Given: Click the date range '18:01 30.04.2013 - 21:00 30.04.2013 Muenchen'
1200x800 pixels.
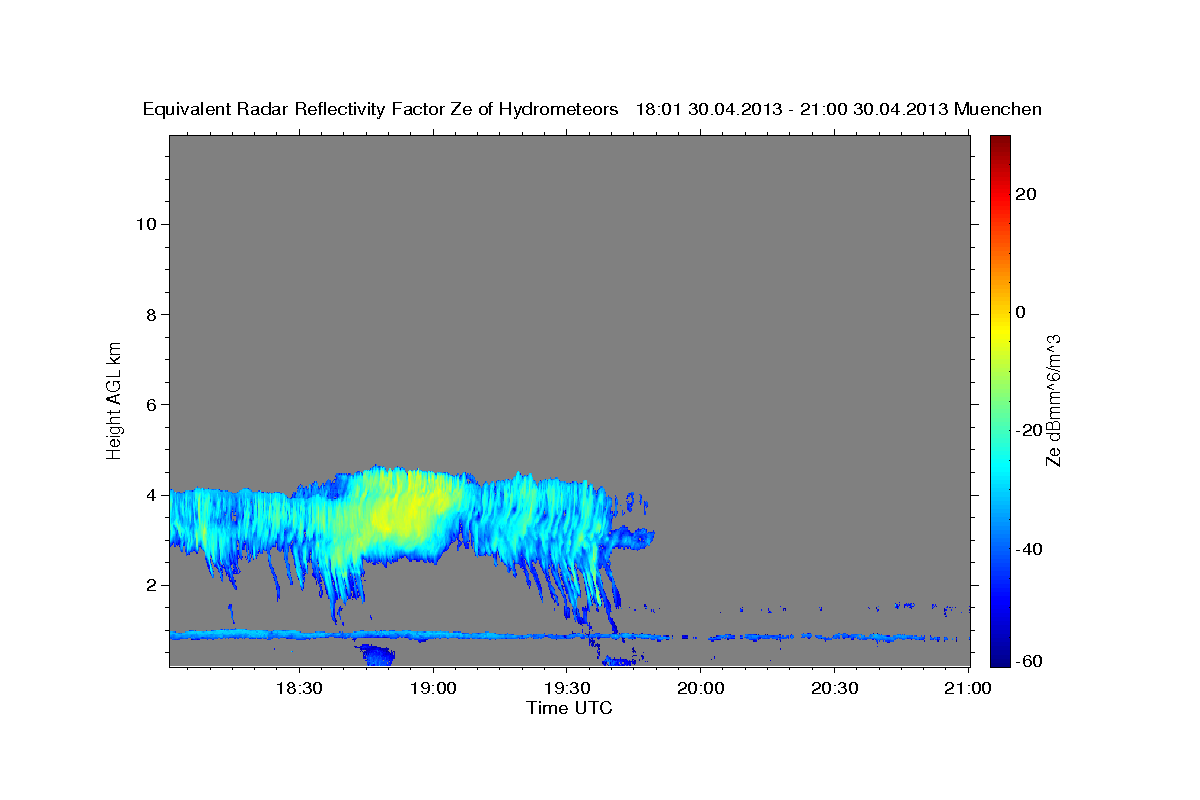Looking at the screenshot, I should click(x=839, y=109).
